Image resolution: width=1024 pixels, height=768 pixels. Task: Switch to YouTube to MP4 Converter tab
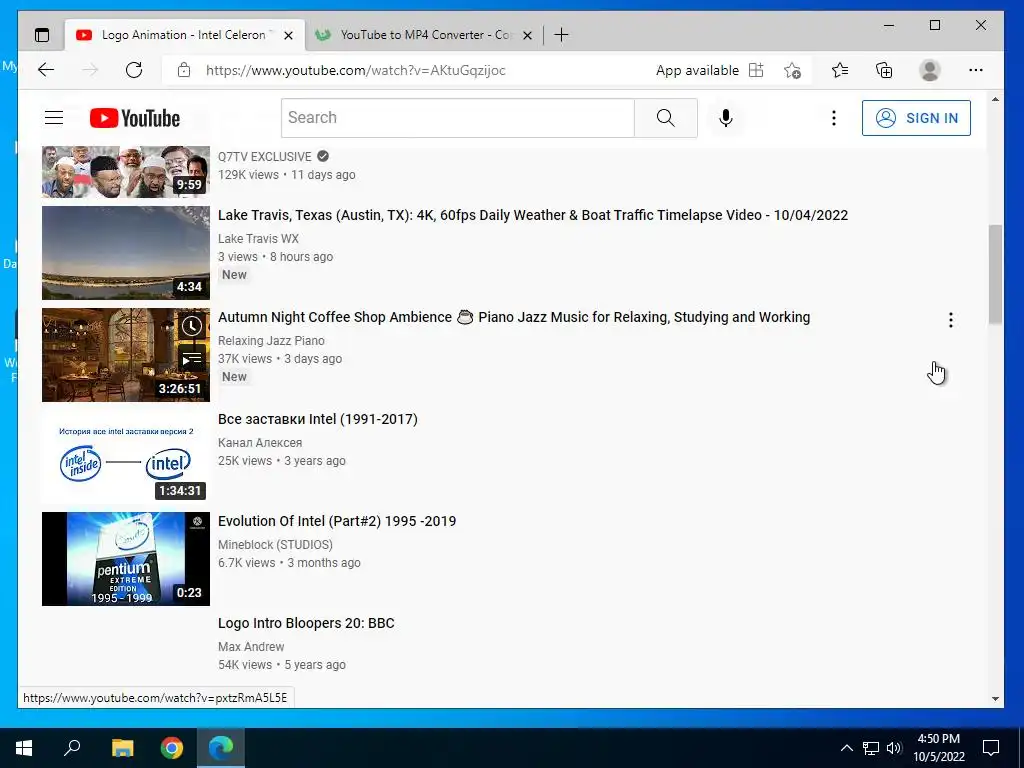[424, 35]
